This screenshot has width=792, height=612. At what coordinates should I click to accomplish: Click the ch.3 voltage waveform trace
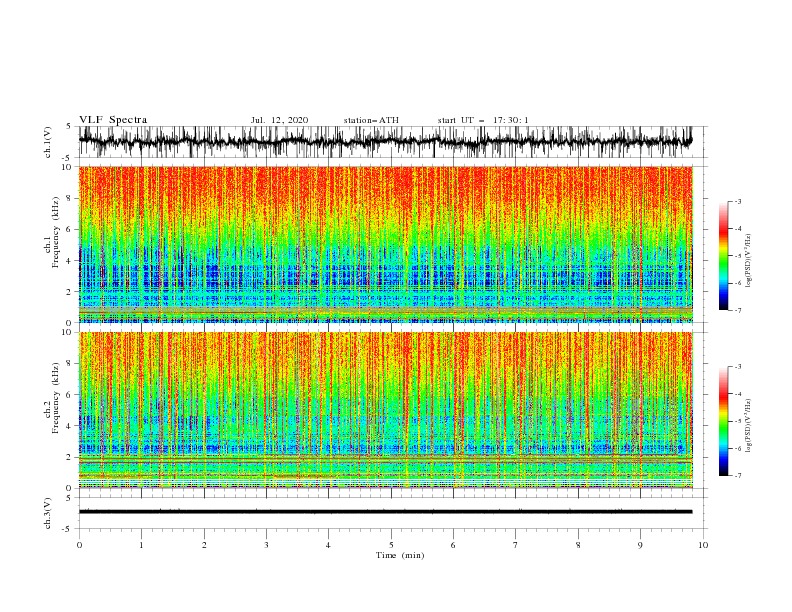pos(385,512)
